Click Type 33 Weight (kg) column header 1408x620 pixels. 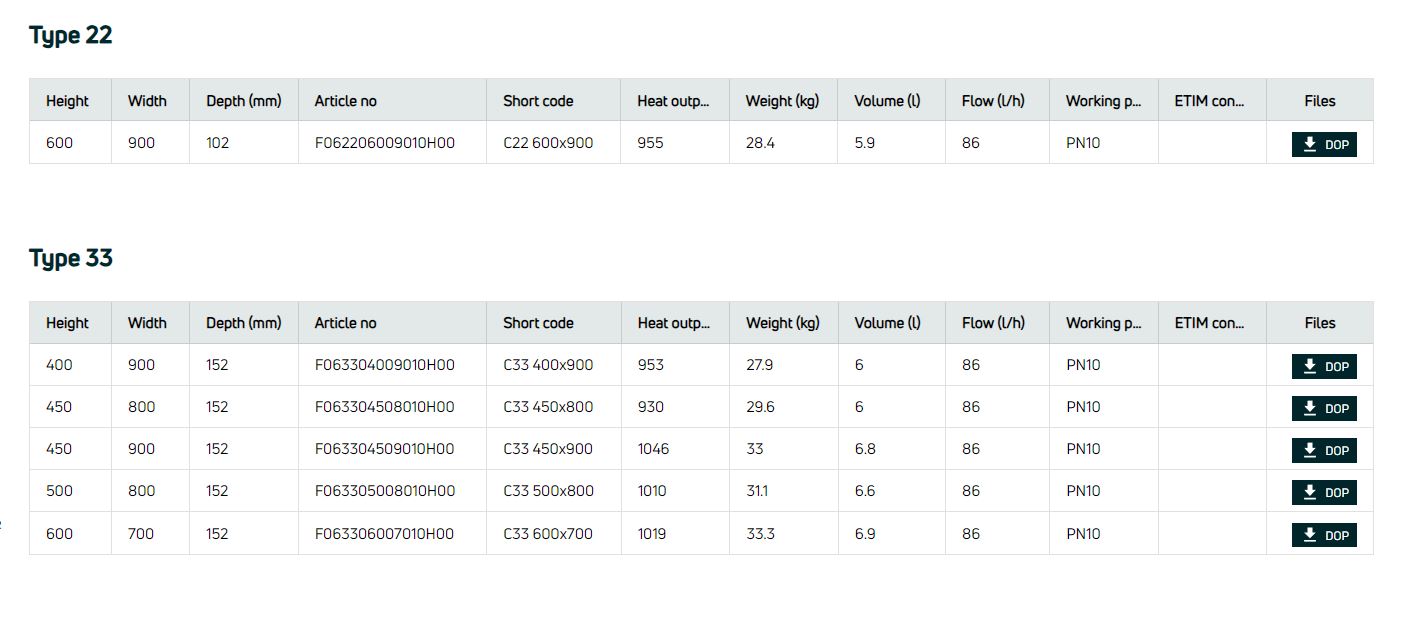pyautogui.click(x=782, y=323)
